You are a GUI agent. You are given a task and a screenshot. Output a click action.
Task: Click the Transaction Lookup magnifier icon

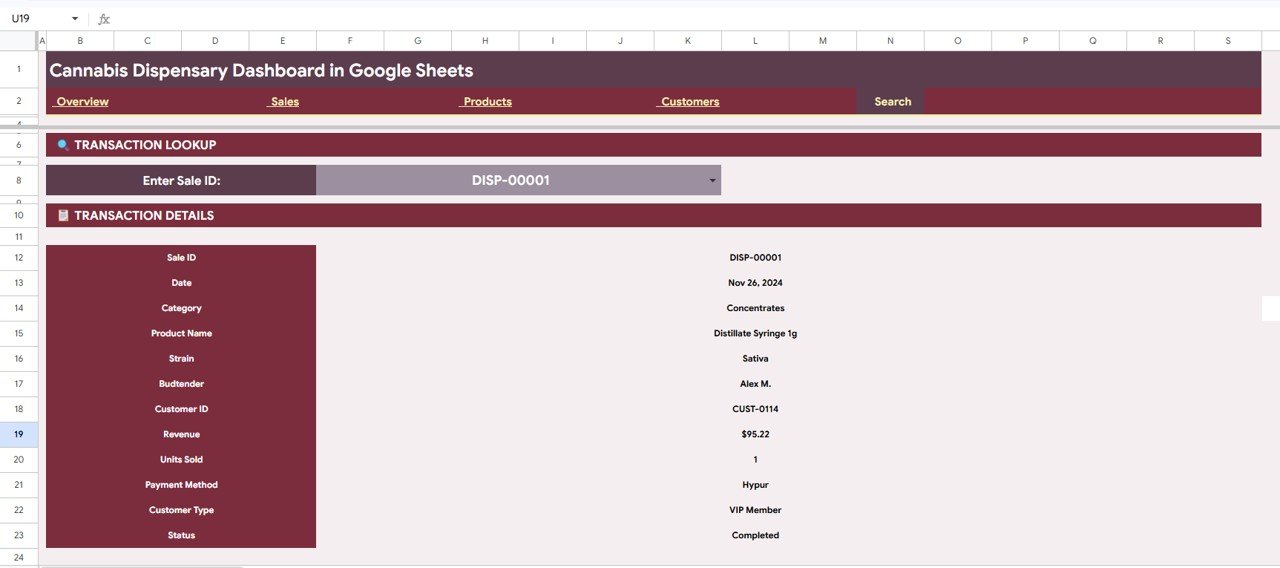tap(63, 145)
